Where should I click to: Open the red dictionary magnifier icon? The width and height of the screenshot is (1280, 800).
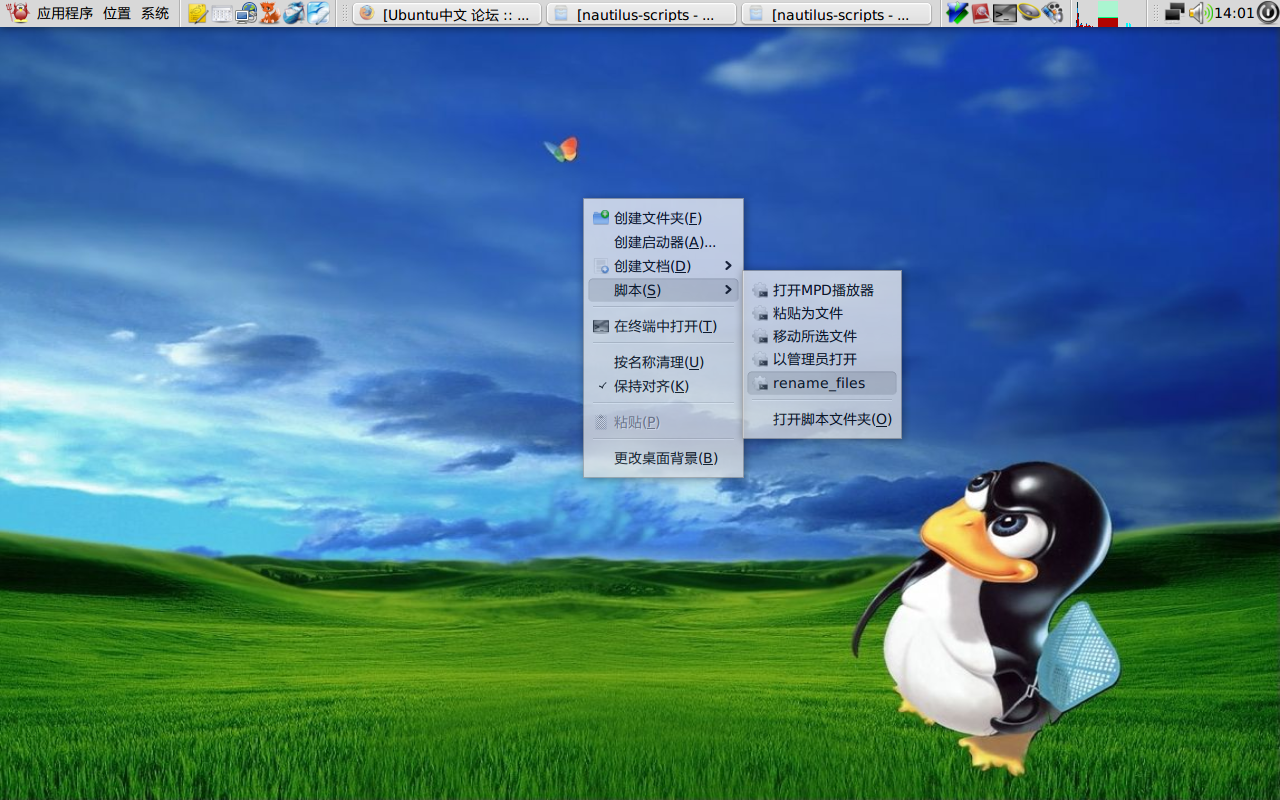[981, 13]
